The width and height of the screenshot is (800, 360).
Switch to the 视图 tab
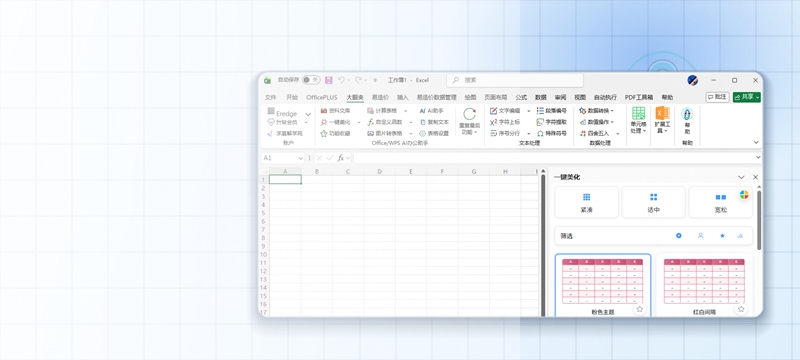(x=580, y=97)
